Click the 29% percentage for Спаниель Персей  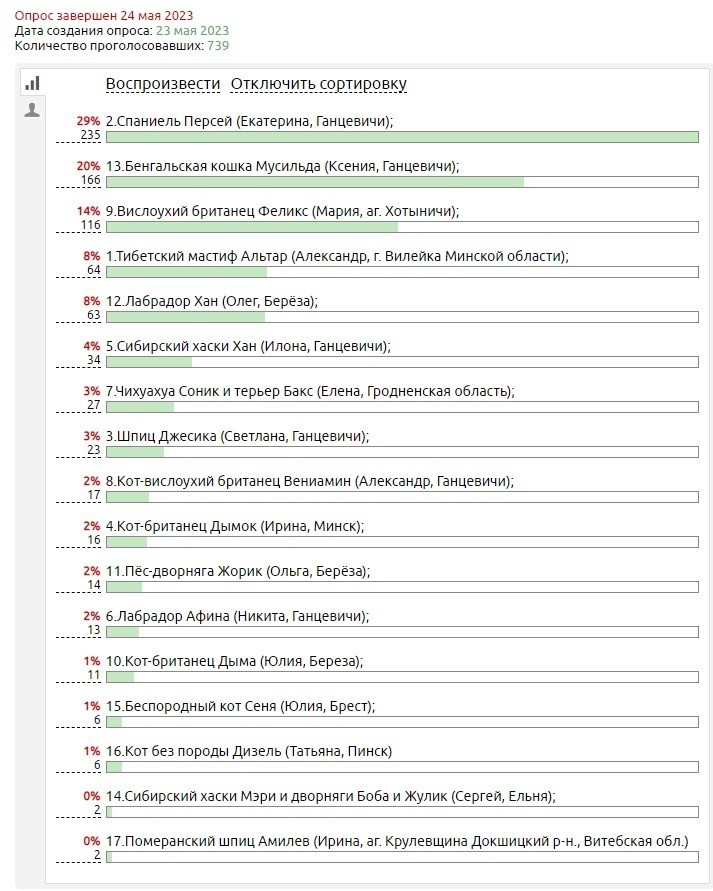(x=89, y=121)
